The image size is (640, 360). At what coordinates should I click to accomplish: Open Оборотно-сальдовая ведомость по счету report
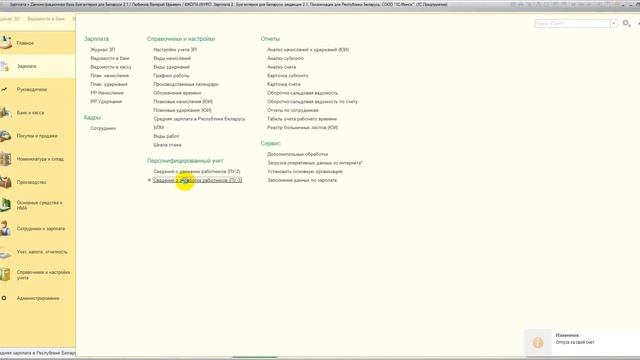313,101
